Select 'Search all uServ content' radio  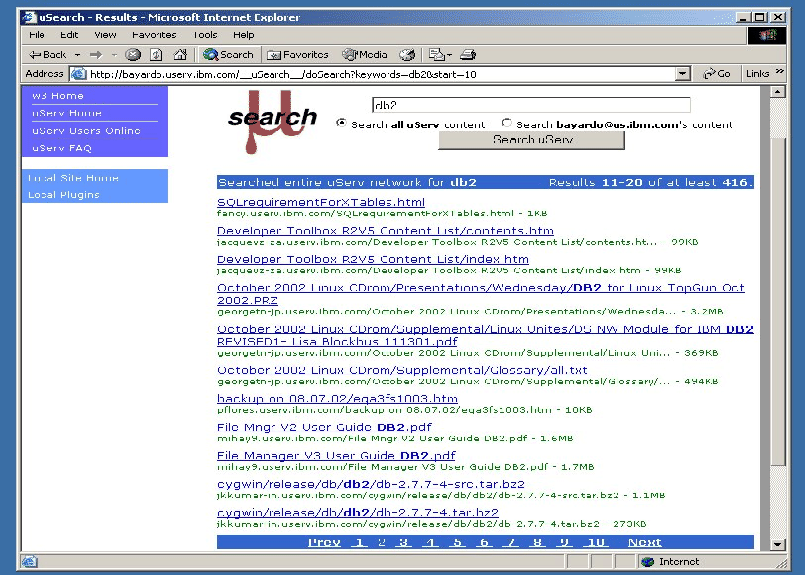coord(341,123)
